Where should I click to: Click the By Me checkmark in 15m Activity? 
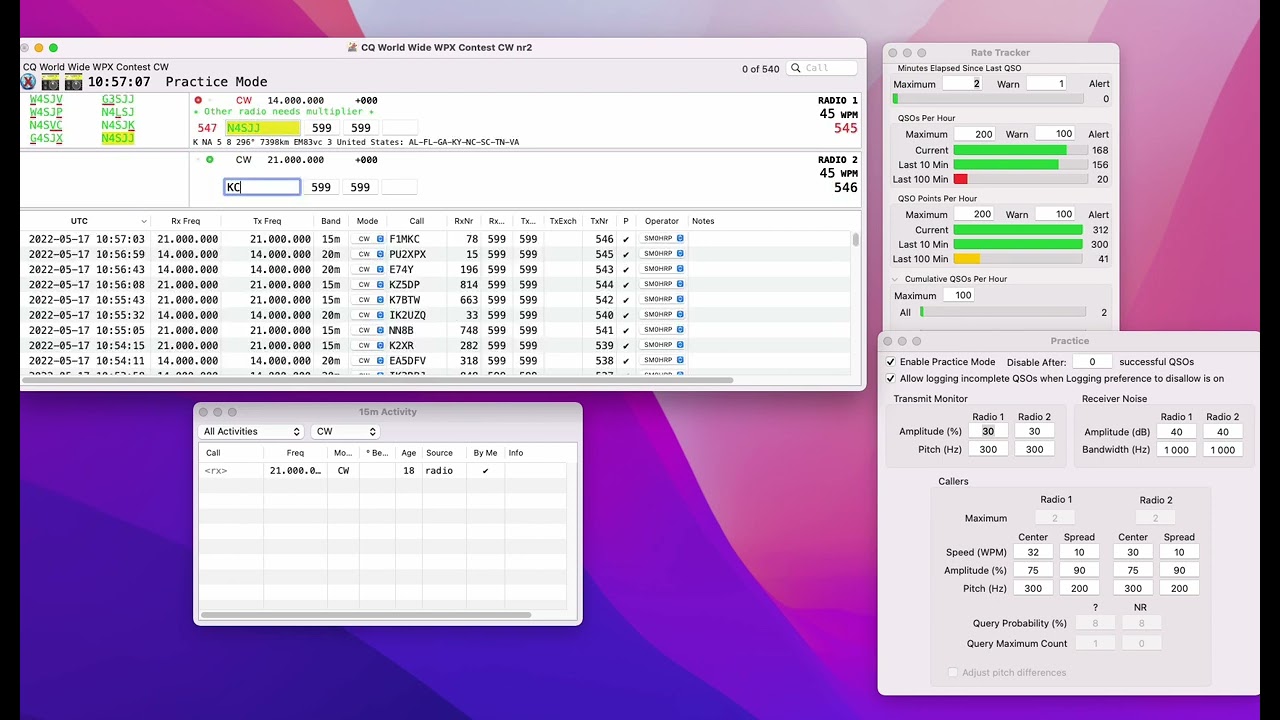pyautogui.click(x=485, y=471)
